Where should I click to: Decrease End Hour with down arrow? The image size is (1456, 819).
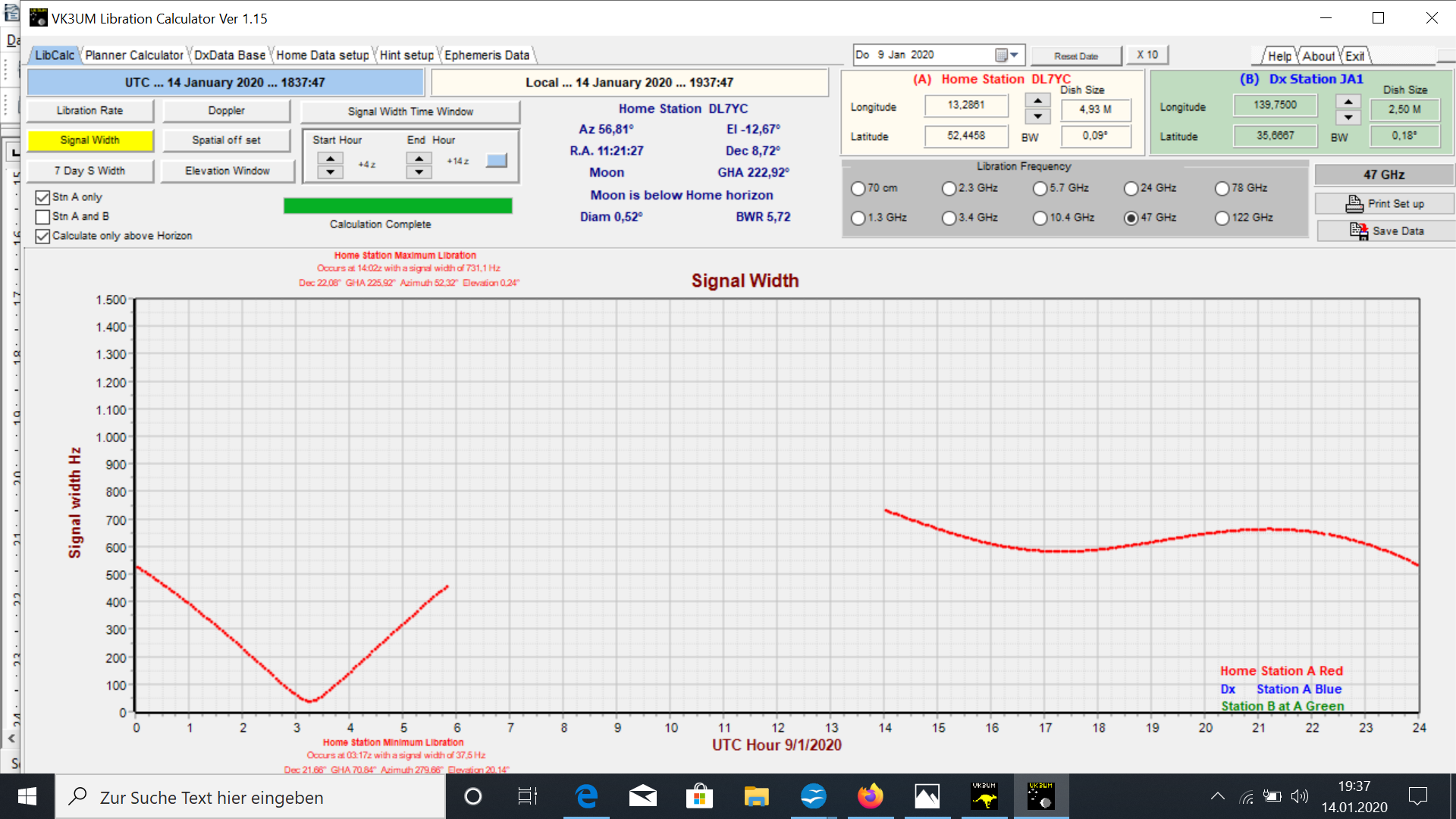419,172
